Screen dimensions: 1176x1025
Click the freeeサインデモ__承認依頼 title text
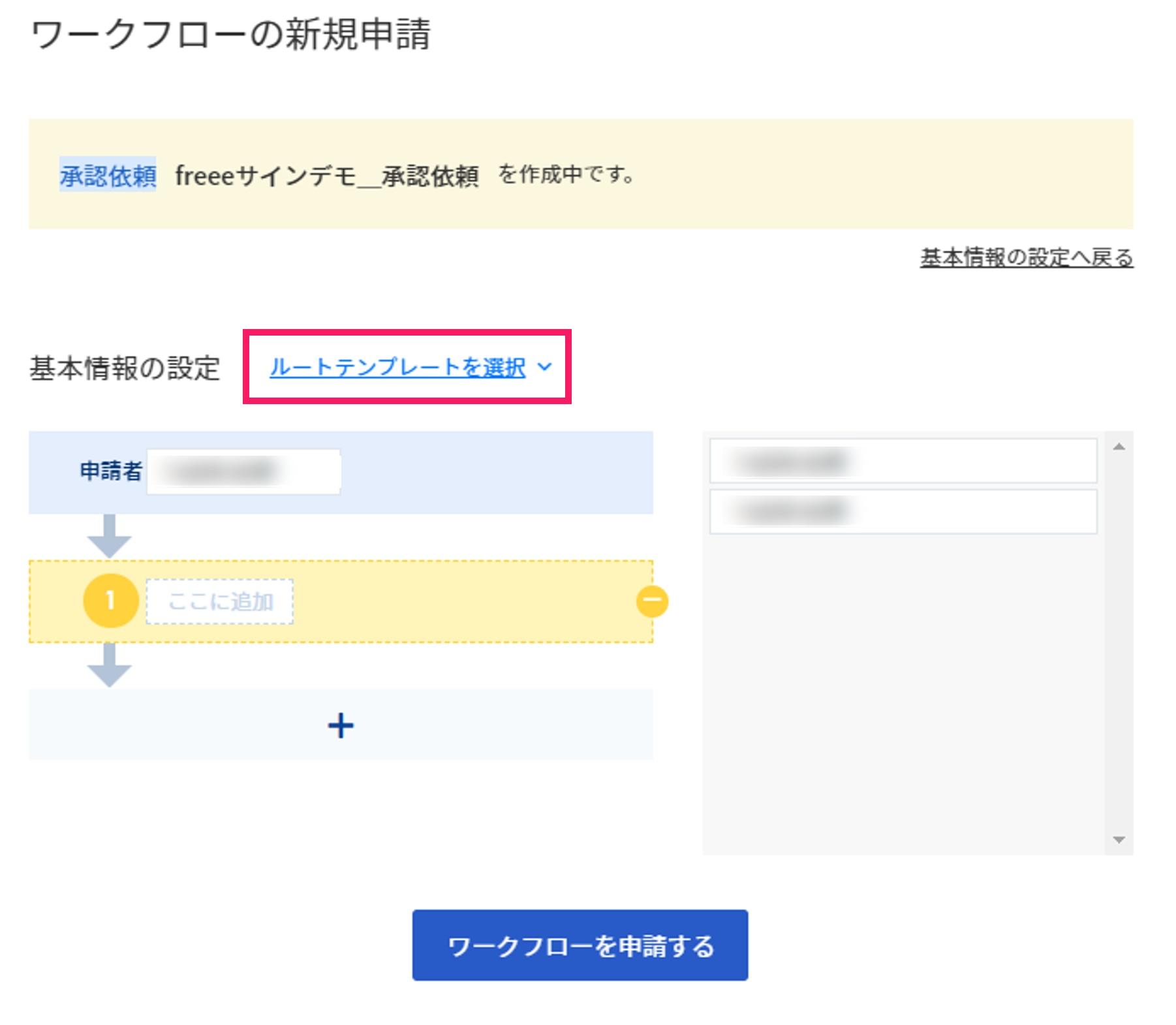[327, 176]
